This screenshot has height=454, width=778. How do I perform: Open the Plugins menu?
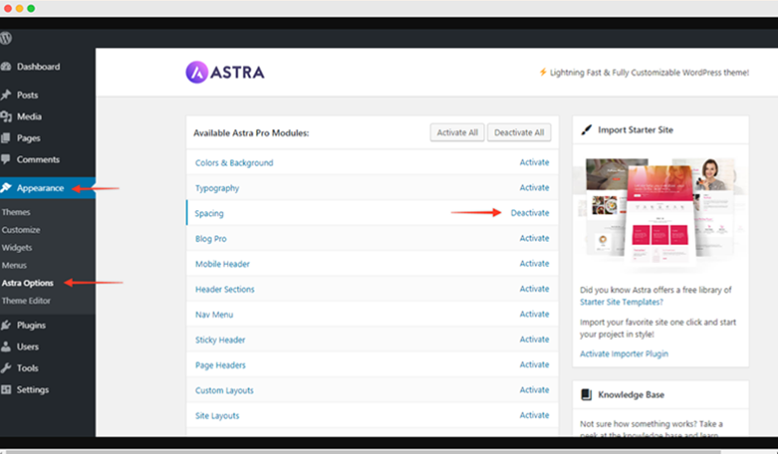(31, 325)
